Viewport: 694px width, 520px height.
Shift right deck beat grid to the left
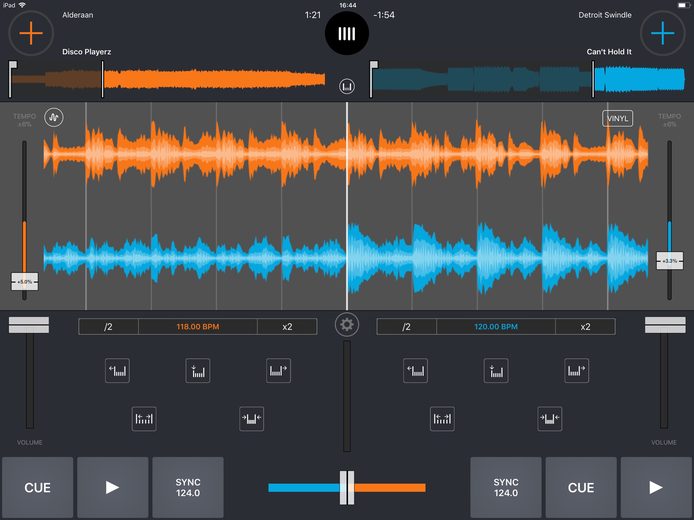[416, 370]
